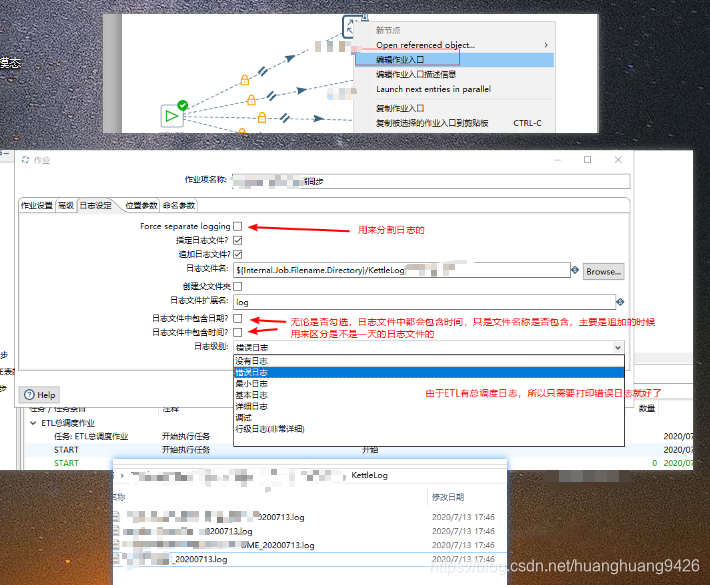Enable the 创建父文件夹 checkbox
Viewport: 710px width, 585px height.
click(x=238, y=286)
